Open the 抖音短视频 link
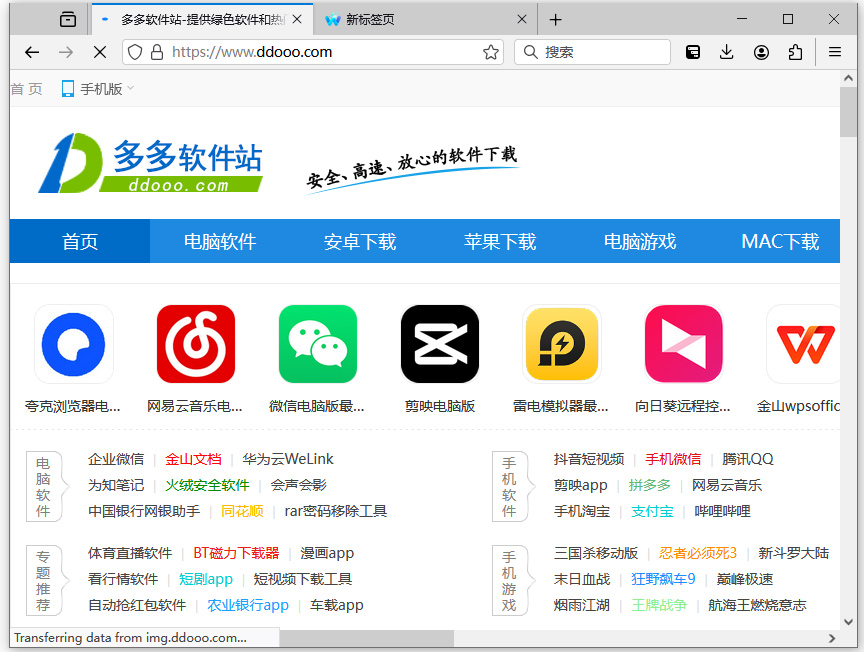 tap(589, 459)
